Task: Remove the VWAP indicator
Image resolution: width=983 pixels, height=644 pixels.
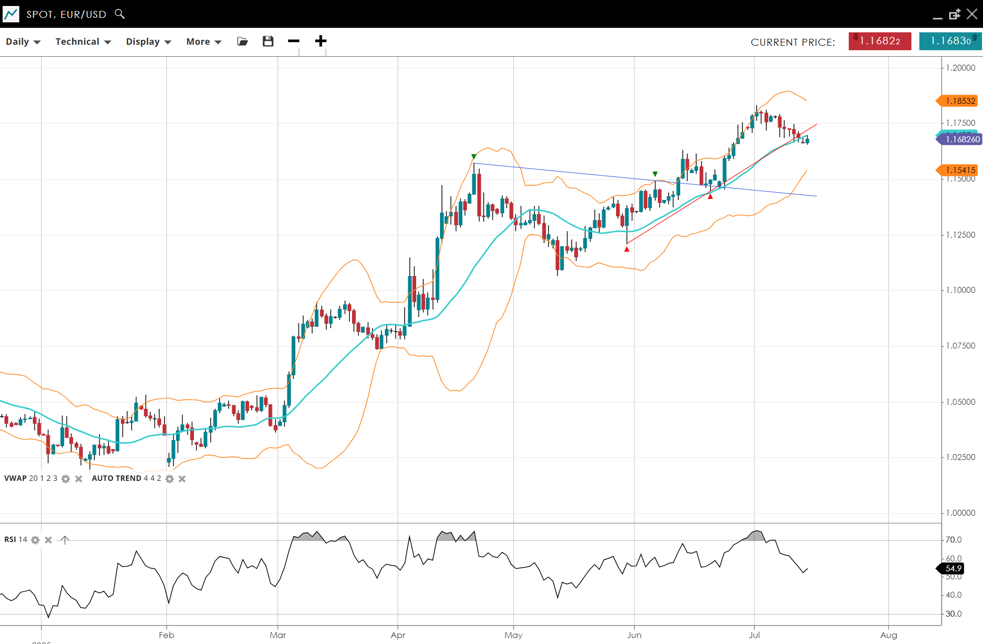Action: [79, 479]
